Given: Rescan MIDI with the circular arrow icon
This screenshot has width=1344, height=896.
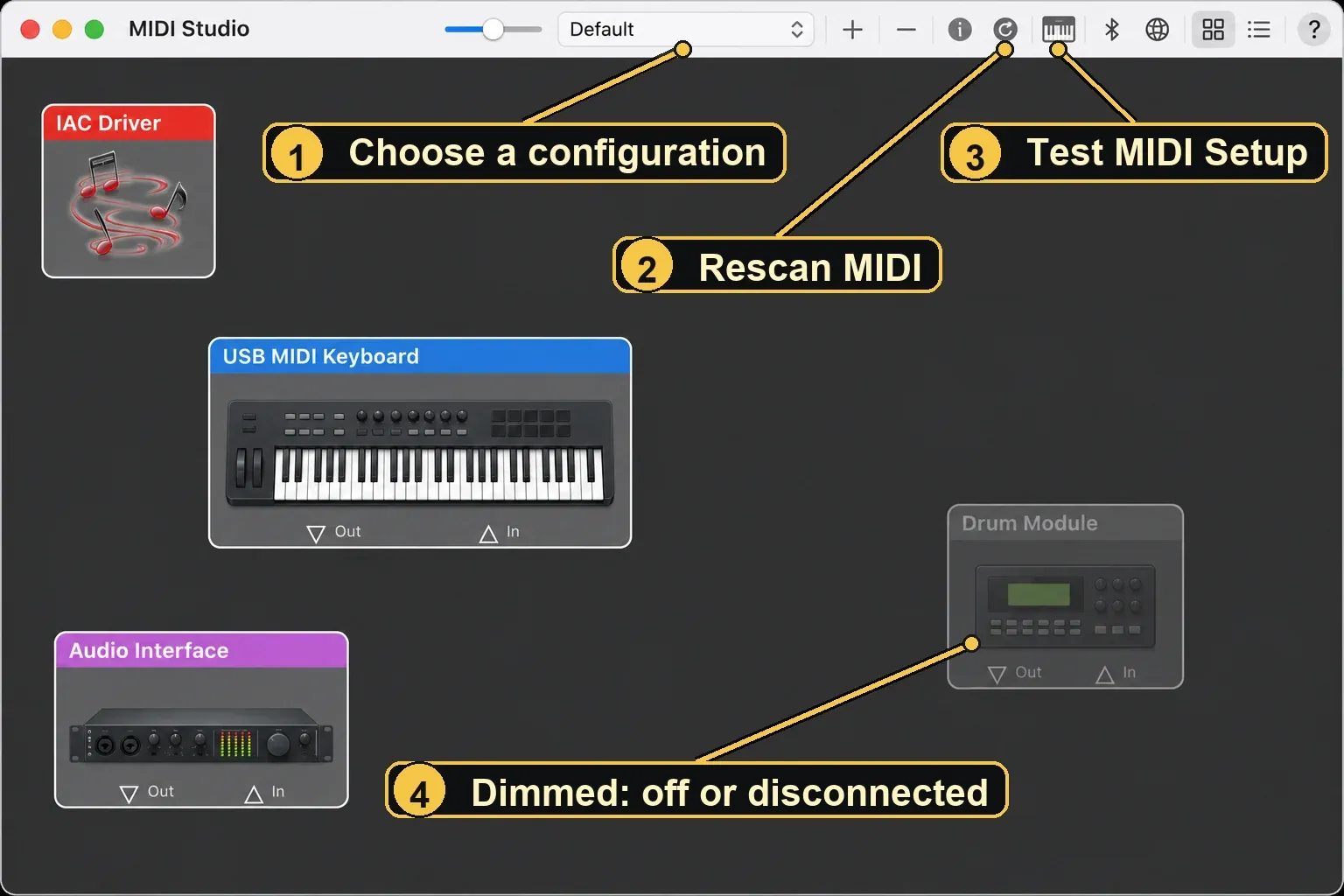Looking at the screenshot, I should [1005, 30].
